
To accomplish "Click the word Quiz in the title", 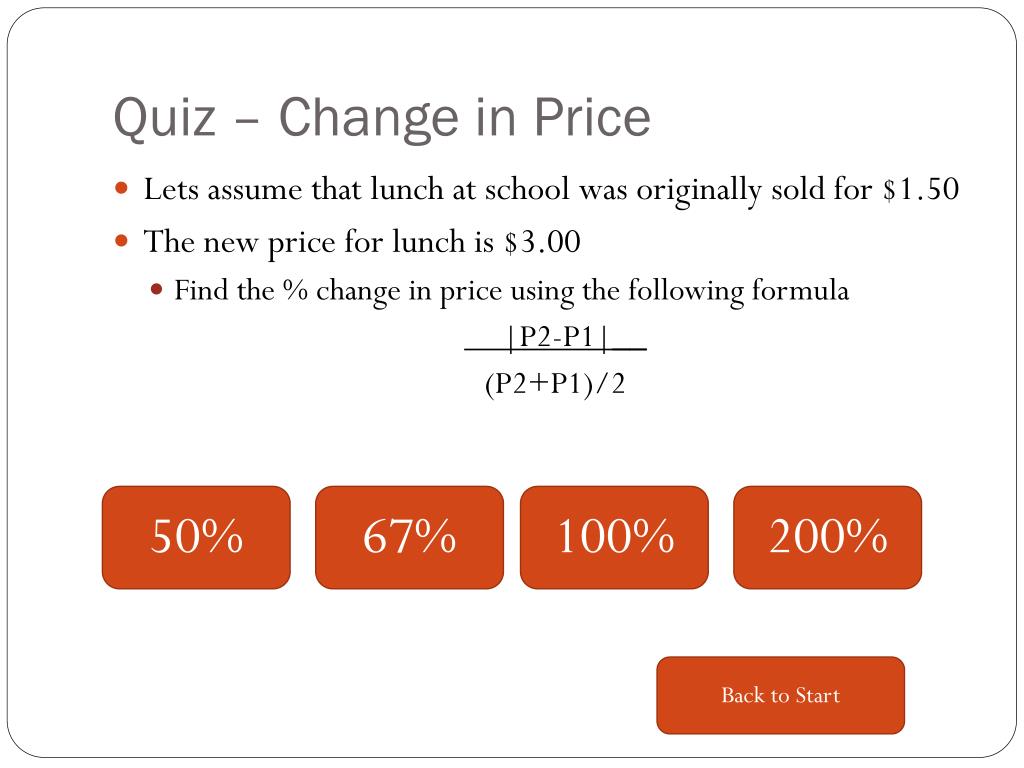I will tap(165, 119).
